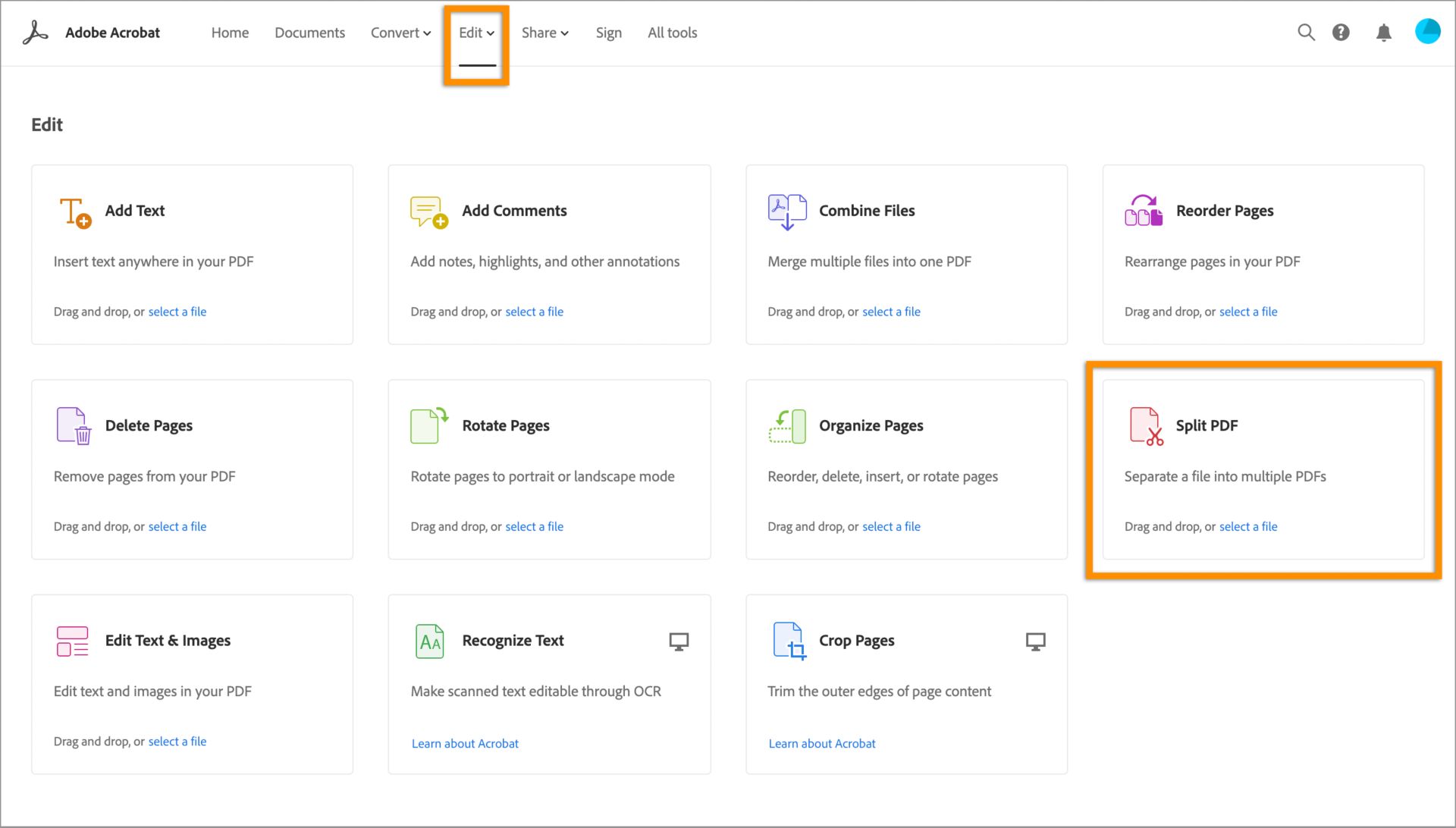Screen dimensions: 1456x828
Task: Click the Add Text tool icon
Action: (74, 209)
